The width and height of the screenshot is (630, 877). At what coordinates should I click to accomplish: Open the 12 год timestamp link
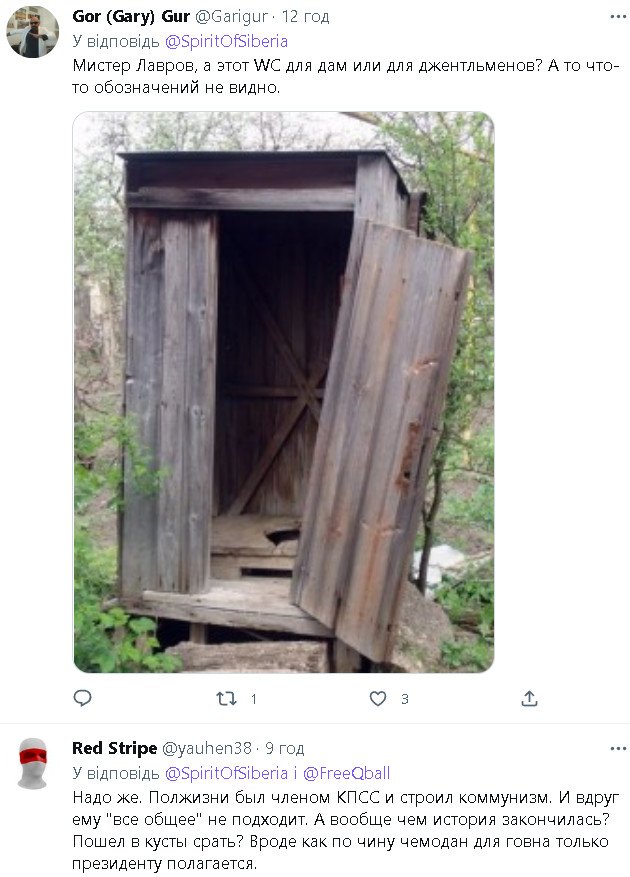coord(305,17)
